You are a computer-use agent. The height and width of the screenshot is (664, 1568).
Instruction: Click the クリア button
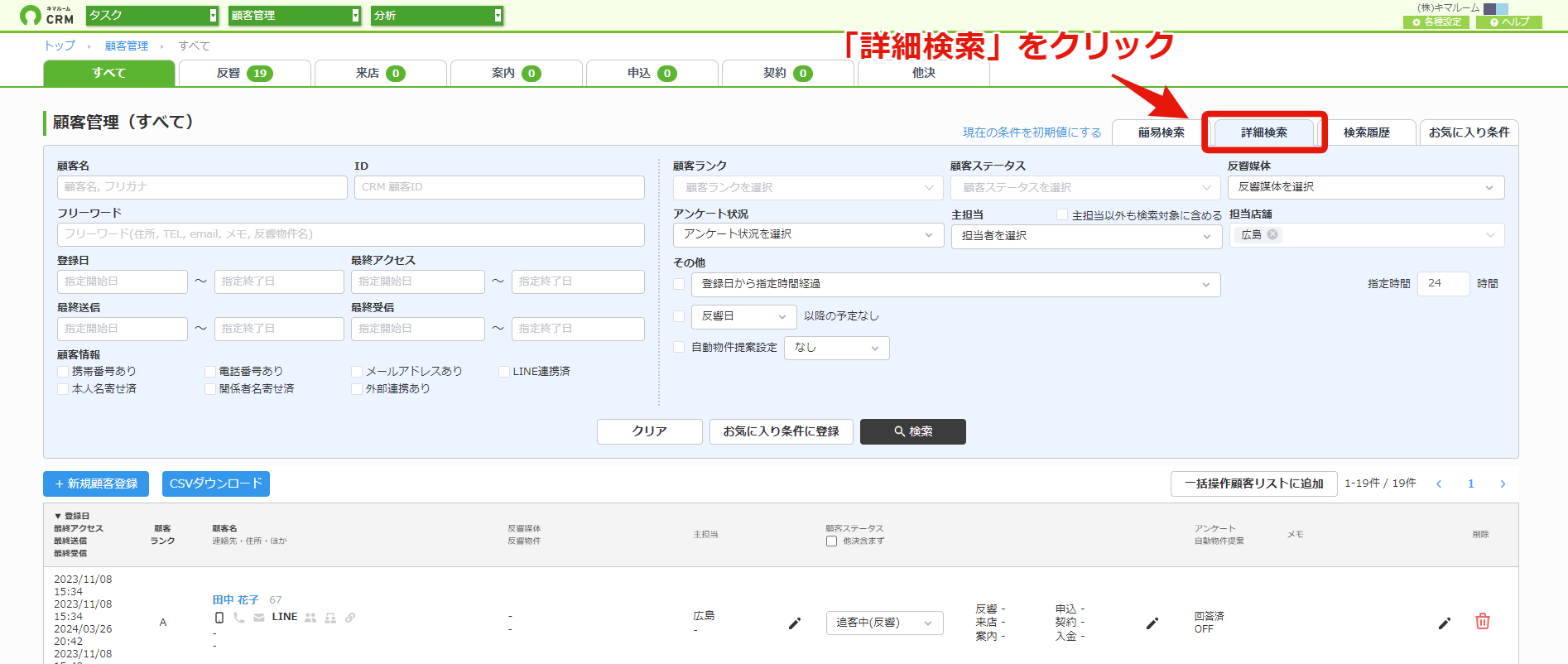click(650, 431)
